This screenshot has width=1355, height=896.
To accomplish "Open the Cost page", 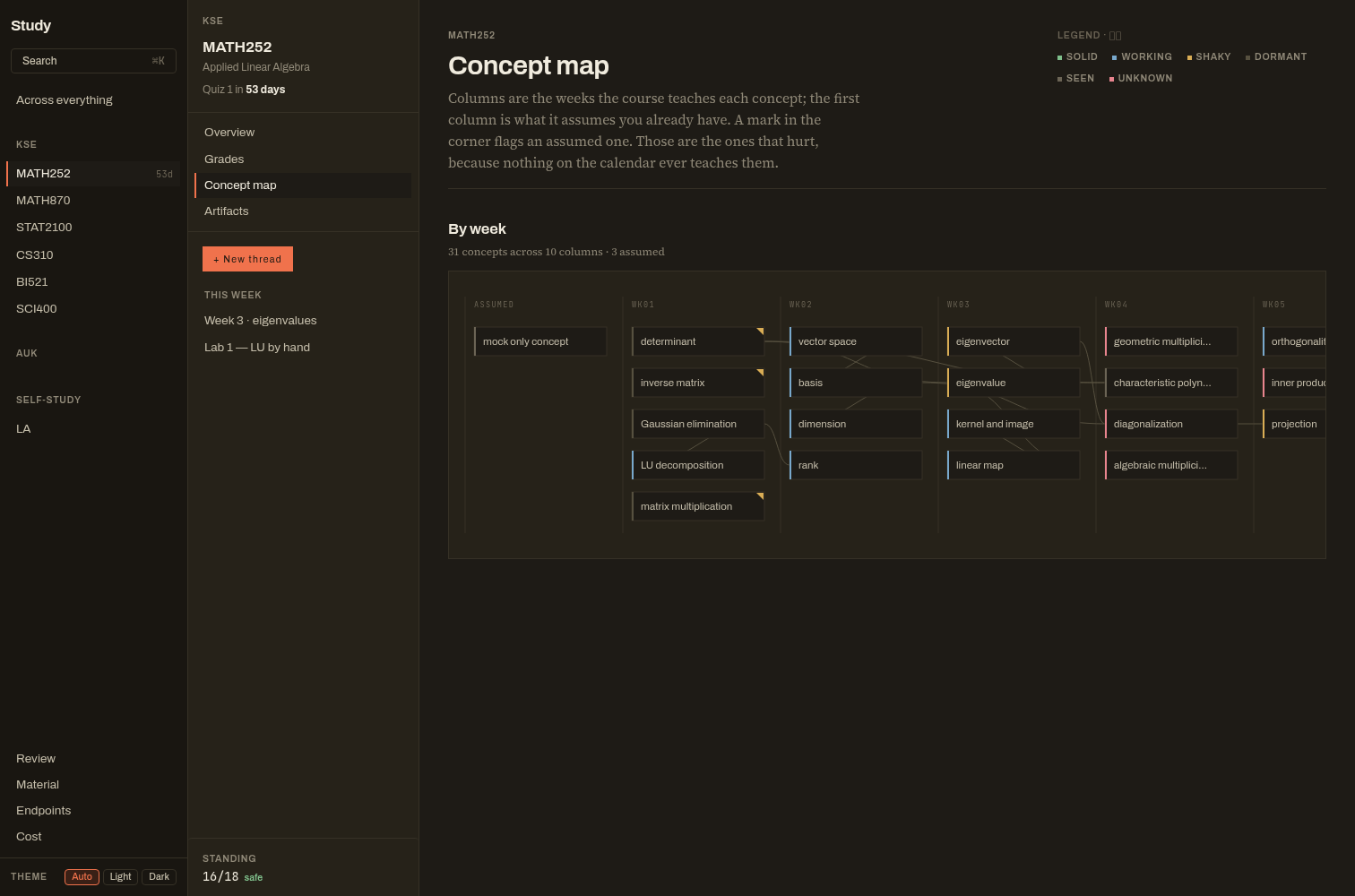I will (x=93, y=837).
